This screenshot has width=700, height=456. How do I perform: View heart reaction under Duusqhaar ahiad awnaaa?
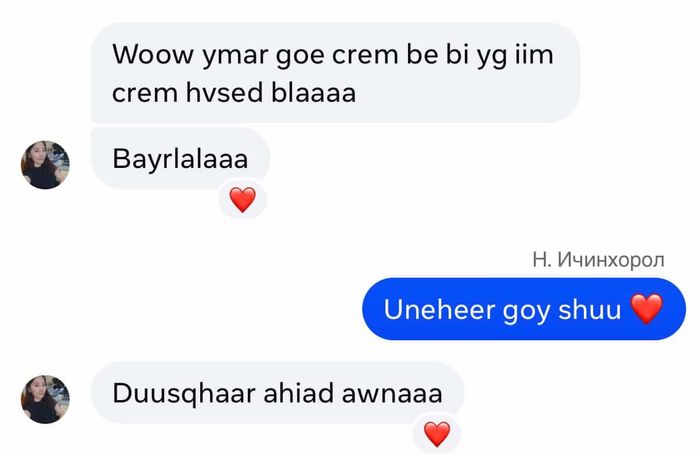[437, 434]
